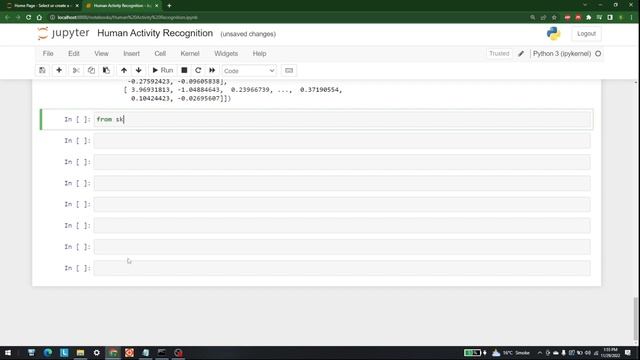Close the Home Page browser tab
Screen dimensions: 640x360
[x=77, y=6]
